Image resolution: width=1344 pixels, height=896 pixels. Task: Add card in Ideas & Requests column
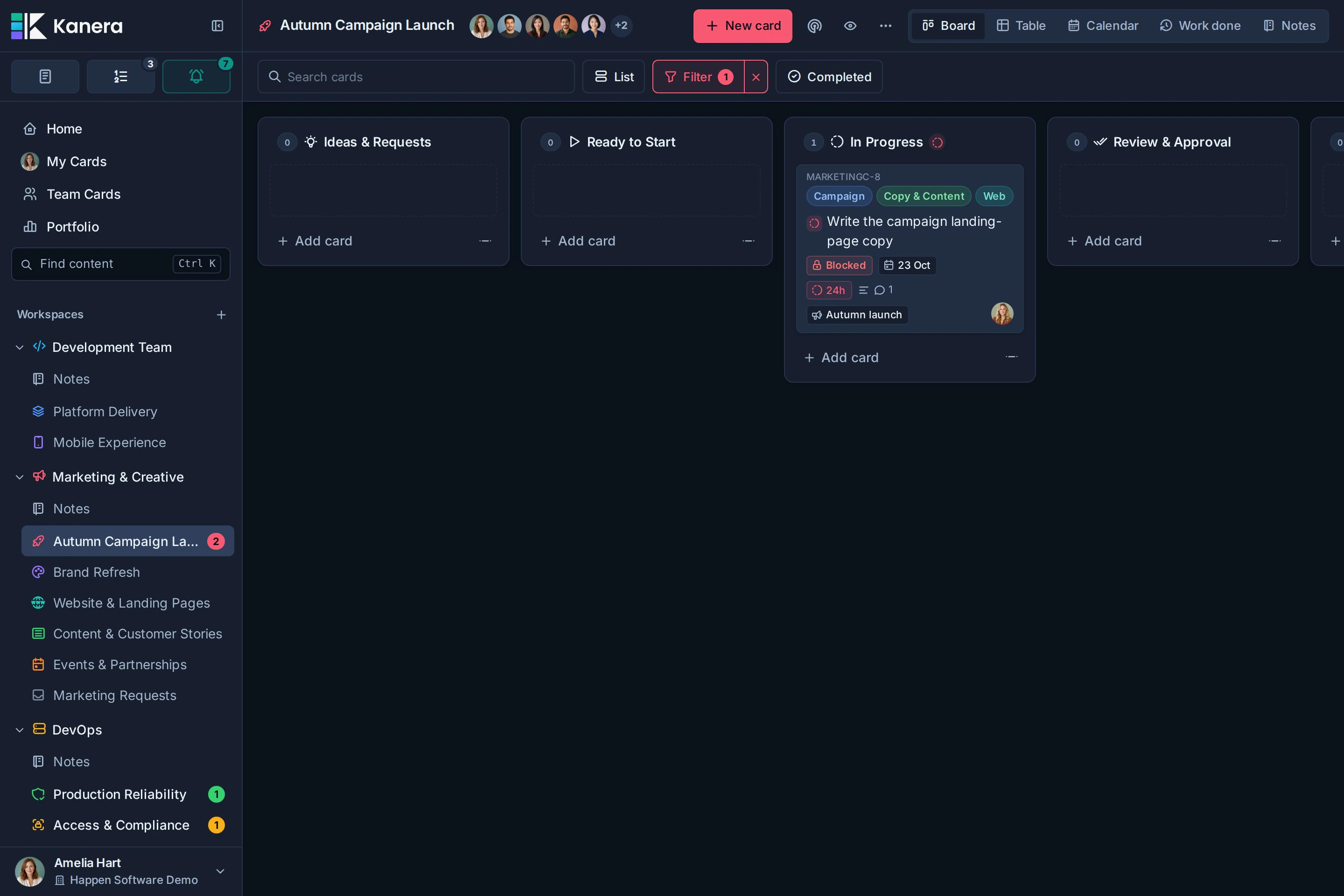point(315,241)
